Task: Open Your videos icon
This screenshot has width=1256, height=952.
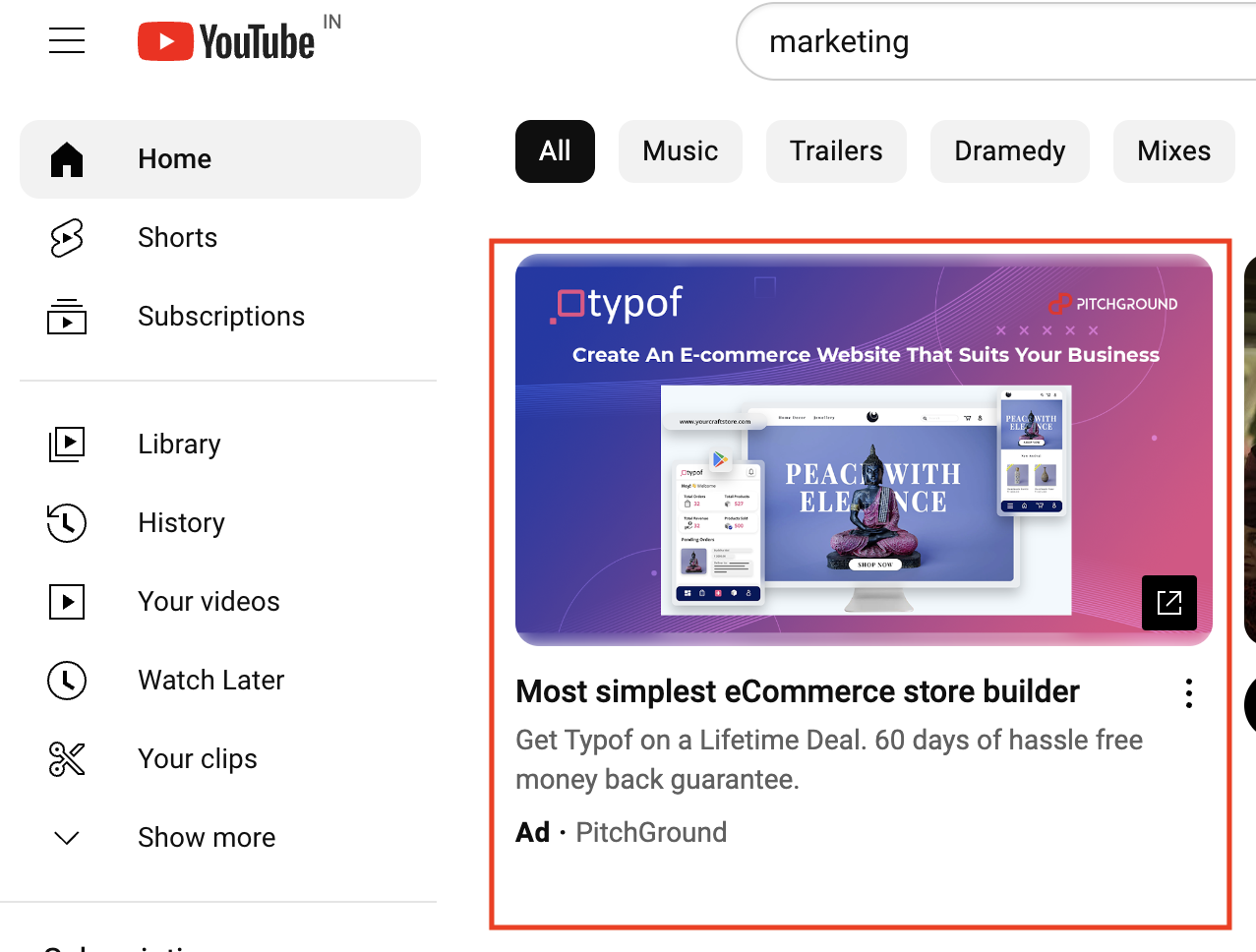Action: (66, 601)
